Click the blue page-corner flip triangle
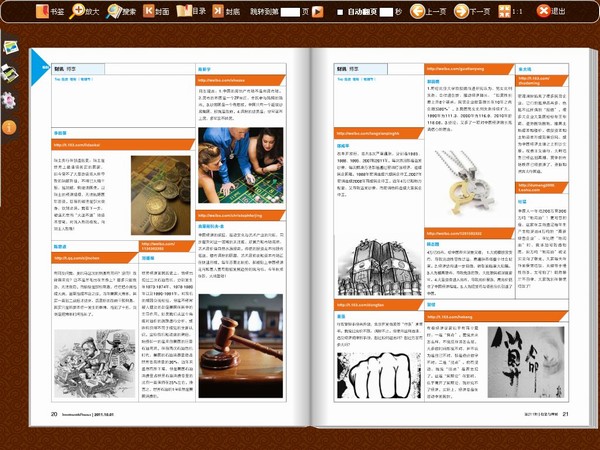The image size is (600, 450). pos(39,67)
